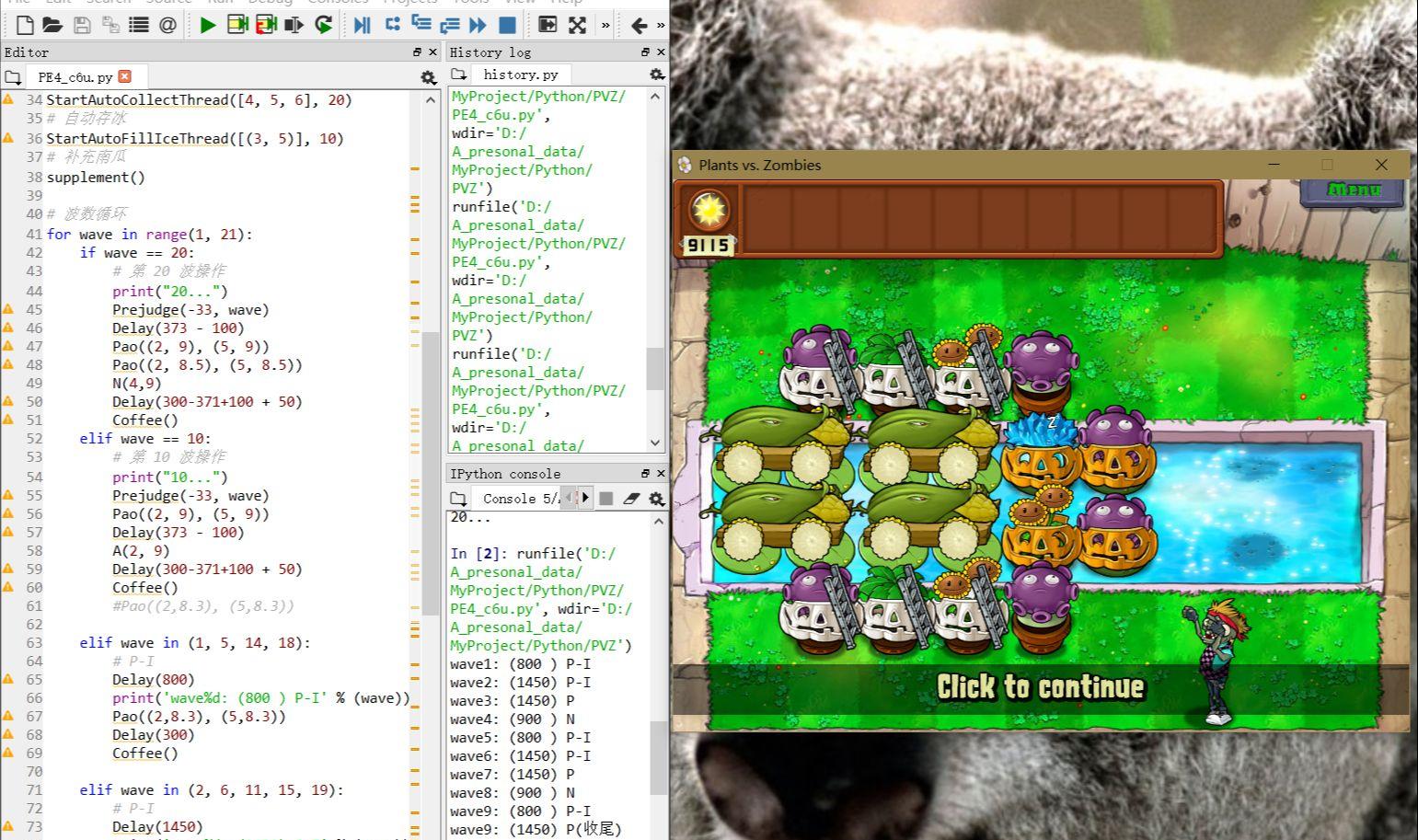1418x840 pixels.
Task: Click the @ symbol toolbar icon
Action: [167, 25]
